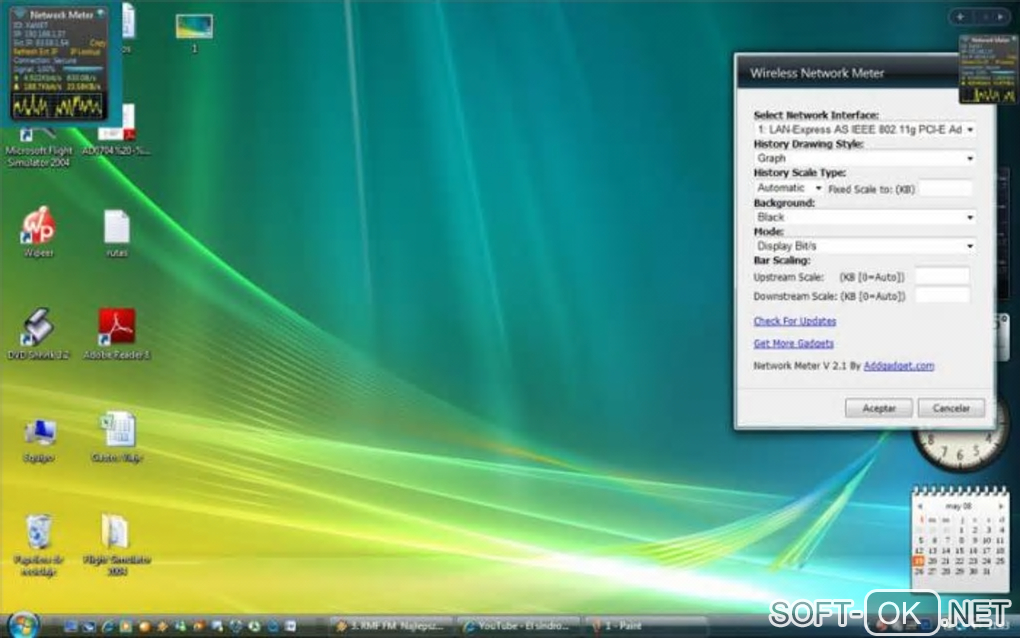Click Copy in the Network Meter gadget
The height and width of the screenshot is (638, 1020).
tap(97, 43)
